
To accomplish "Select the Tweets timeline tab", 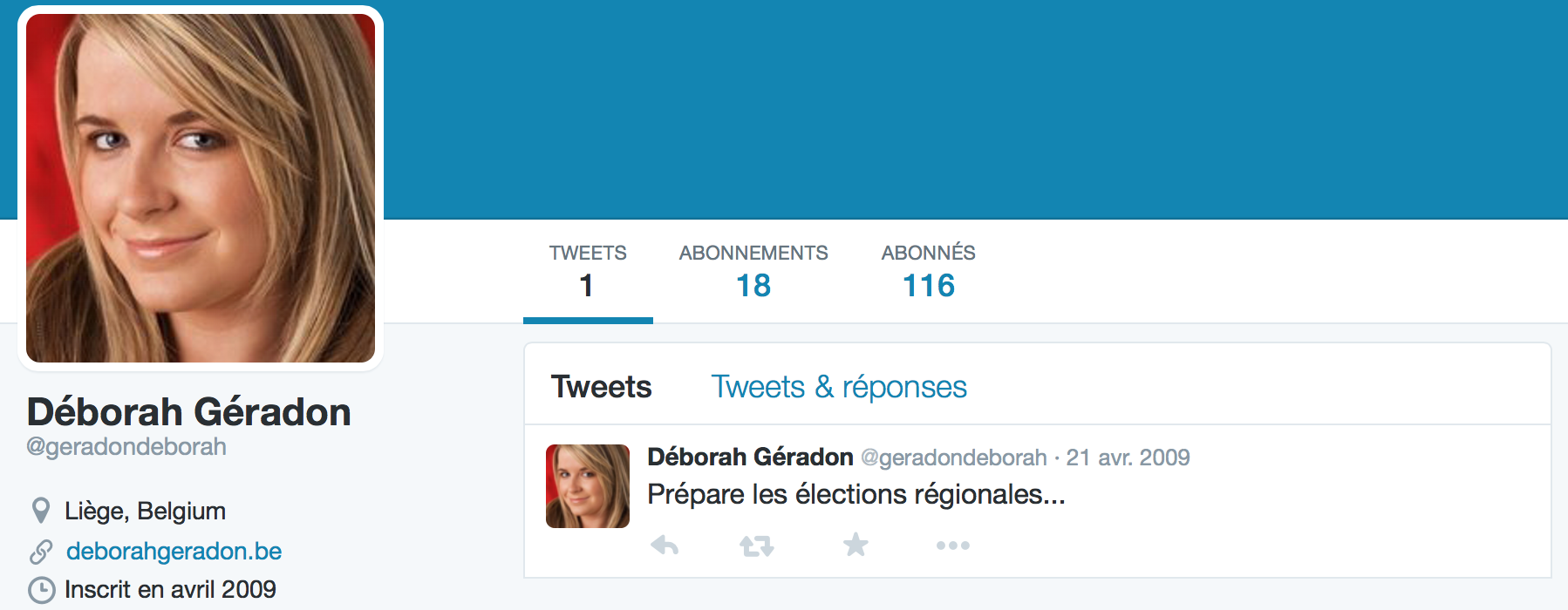I will pyautogui.click(x=602, y=387).
